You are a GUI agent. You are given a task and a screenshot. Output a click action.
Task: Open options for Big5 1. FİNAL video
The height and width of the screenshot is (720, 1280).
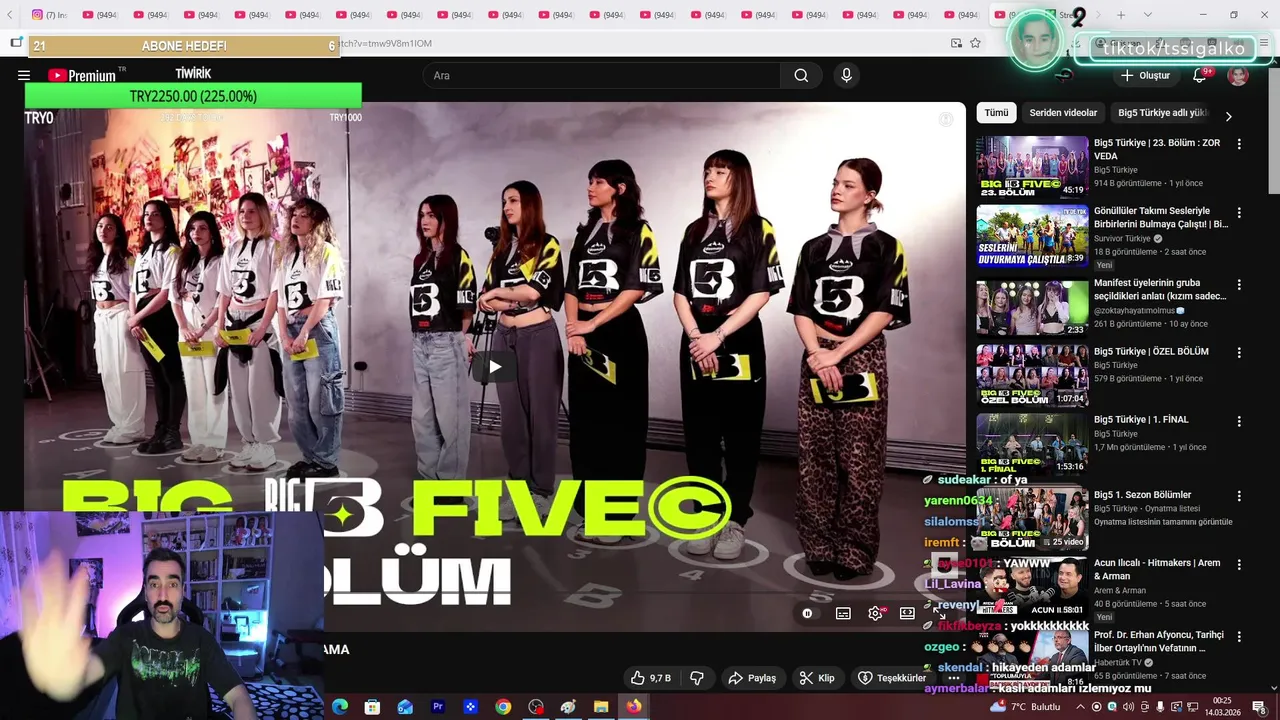point(1239,421)
